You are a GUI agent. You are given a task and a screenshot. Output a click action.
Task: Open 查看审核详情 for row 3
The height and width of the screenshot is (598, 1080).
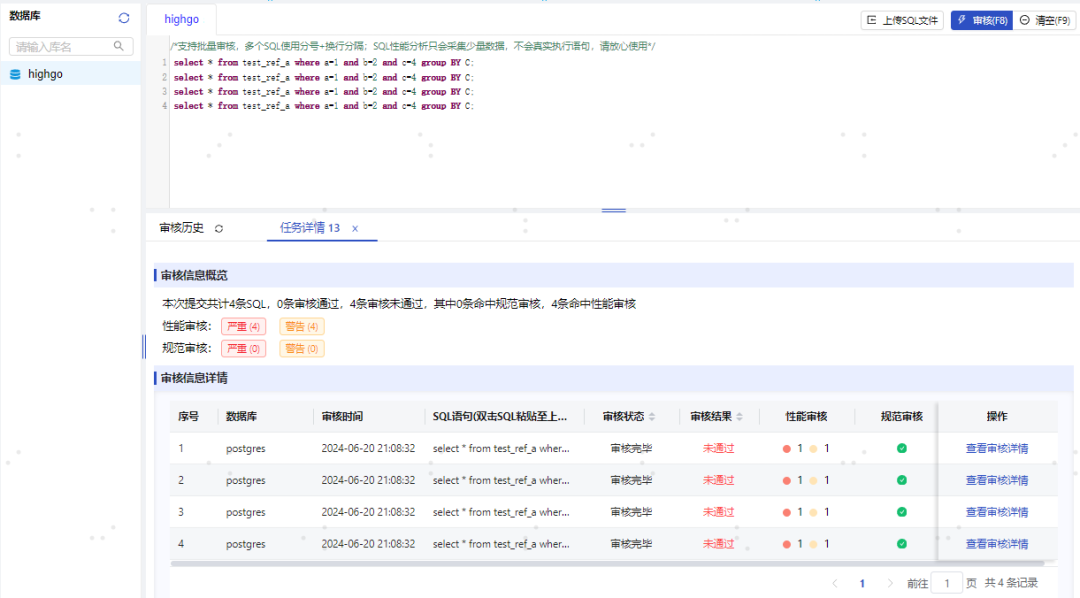pos(997,512)
